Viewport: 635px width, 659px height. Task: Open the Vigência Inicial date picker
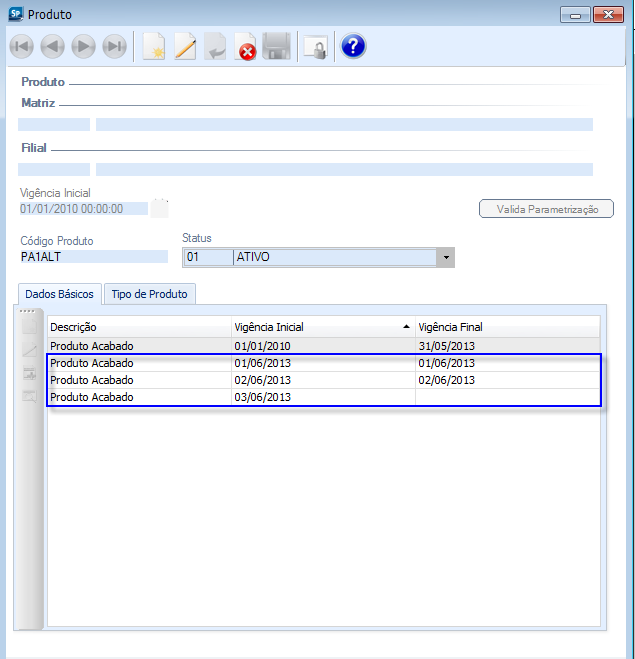160,209
